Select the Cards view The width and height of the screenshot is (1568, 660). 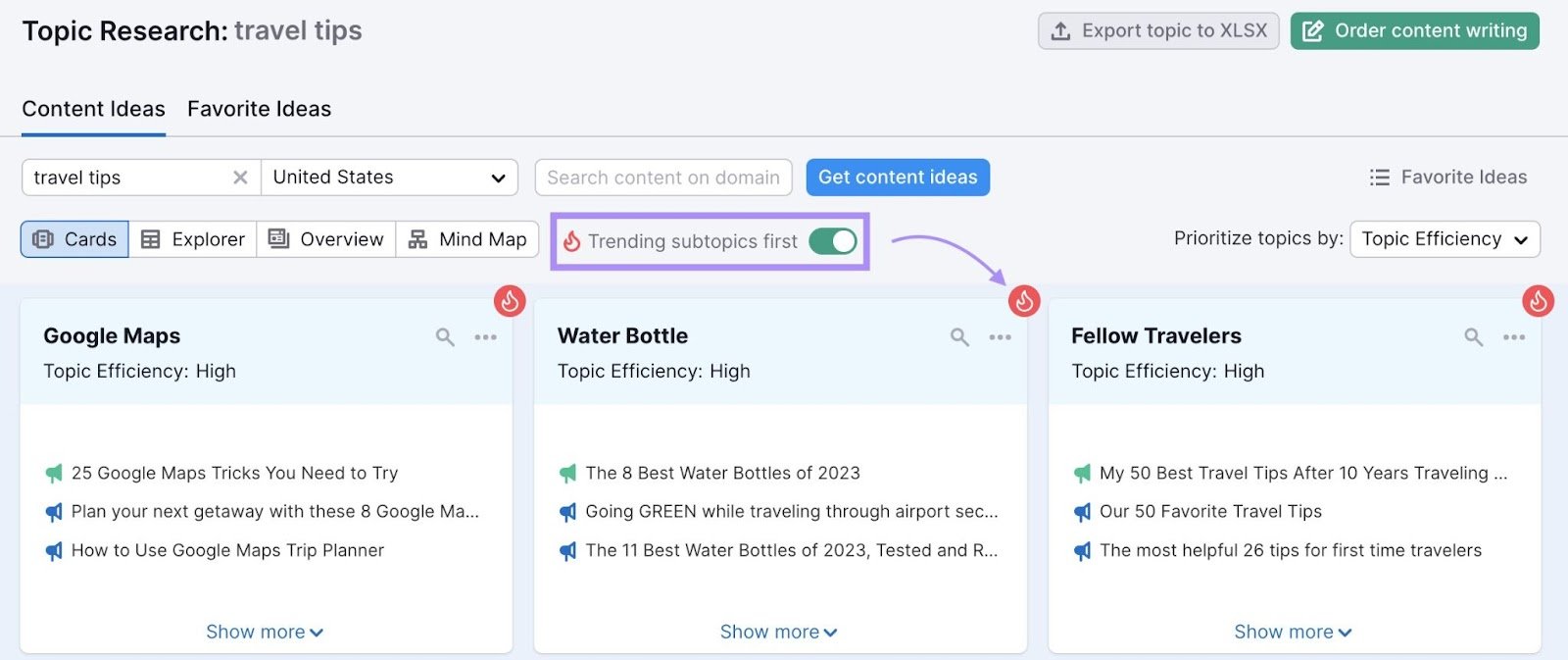(74, 239)
